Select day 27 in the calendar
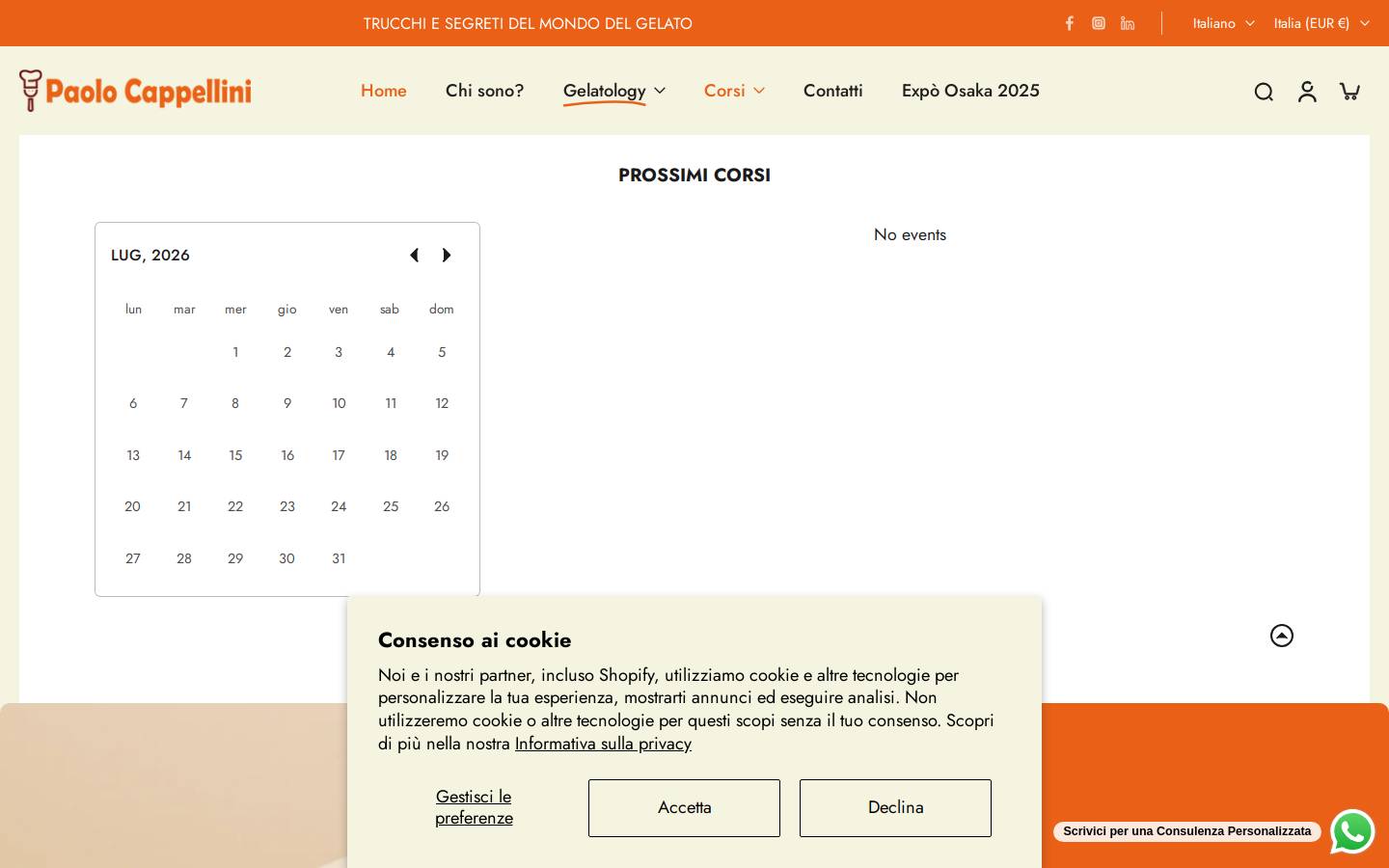The height and width of the screenshot is (868, 1389). 133,558
